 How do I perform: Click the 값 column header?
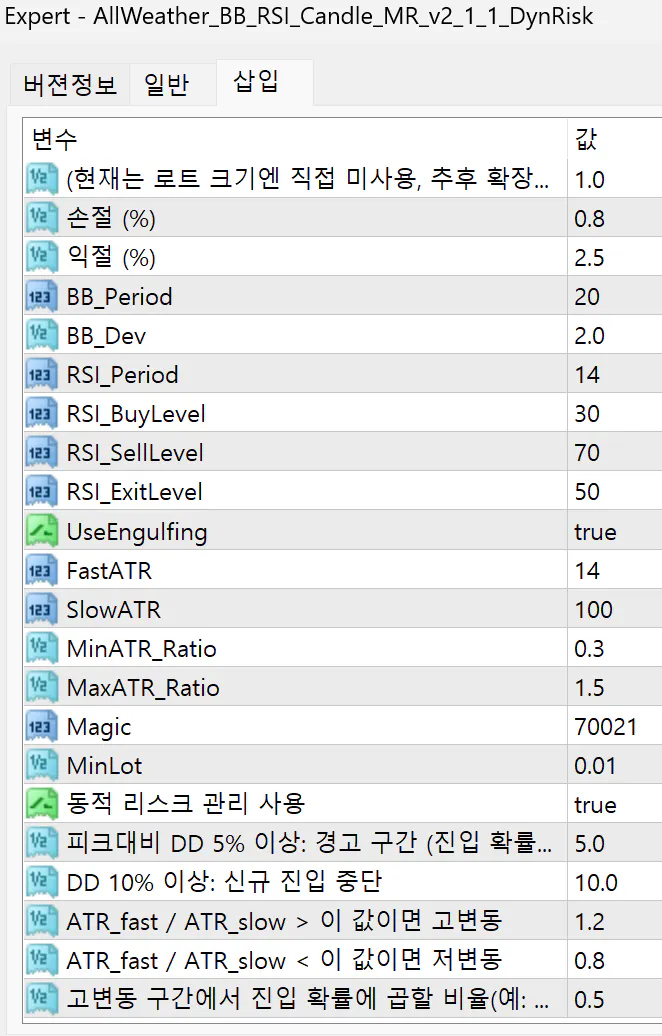(x=587, y=139)
